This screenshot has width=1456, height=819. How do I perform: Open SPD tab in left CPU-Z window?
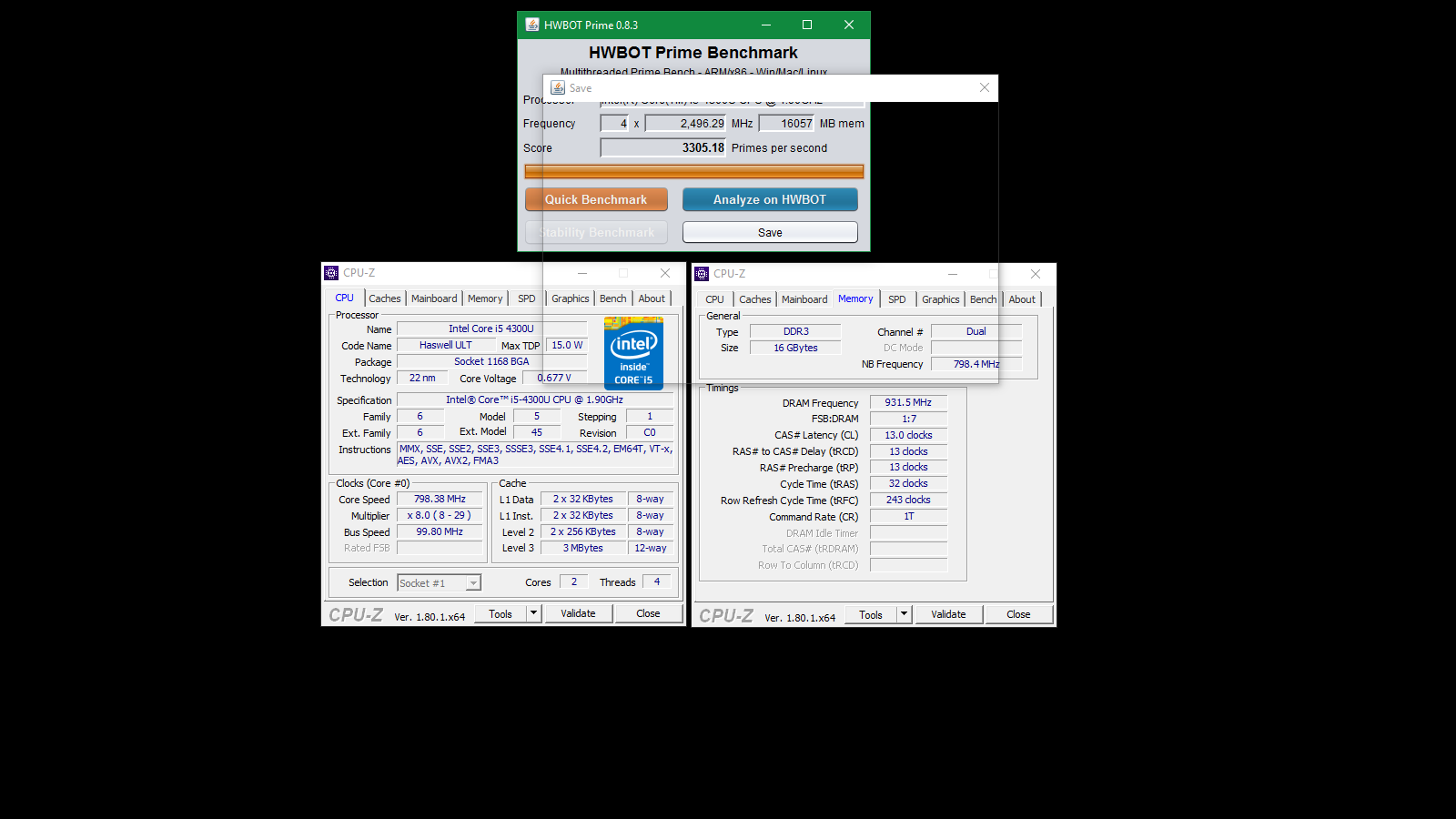pyautogui.click(x=527, y=298)
